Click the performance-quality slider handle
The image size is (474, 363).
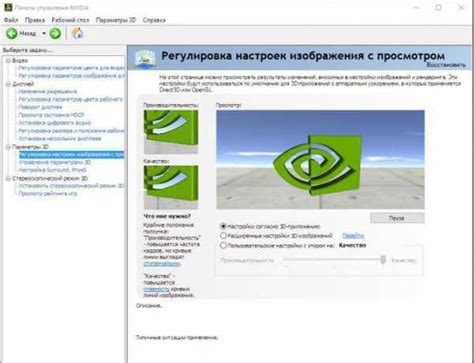click(383, 260)
